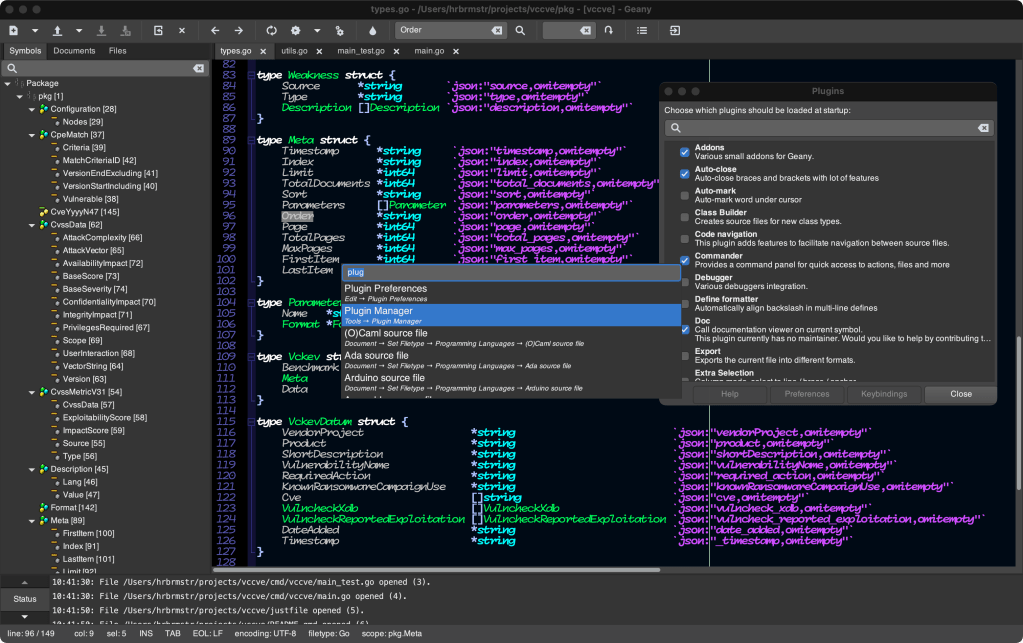This screenshot has height=643, width=1023.
Task: Enable the Class Builder plugin checkbox
Action: click(x=685, y=217)
